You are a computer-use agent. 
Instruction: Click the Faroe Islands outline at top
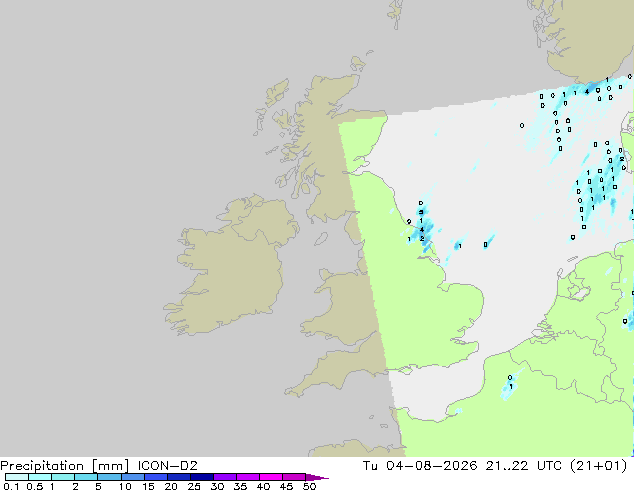pos(396,13)
